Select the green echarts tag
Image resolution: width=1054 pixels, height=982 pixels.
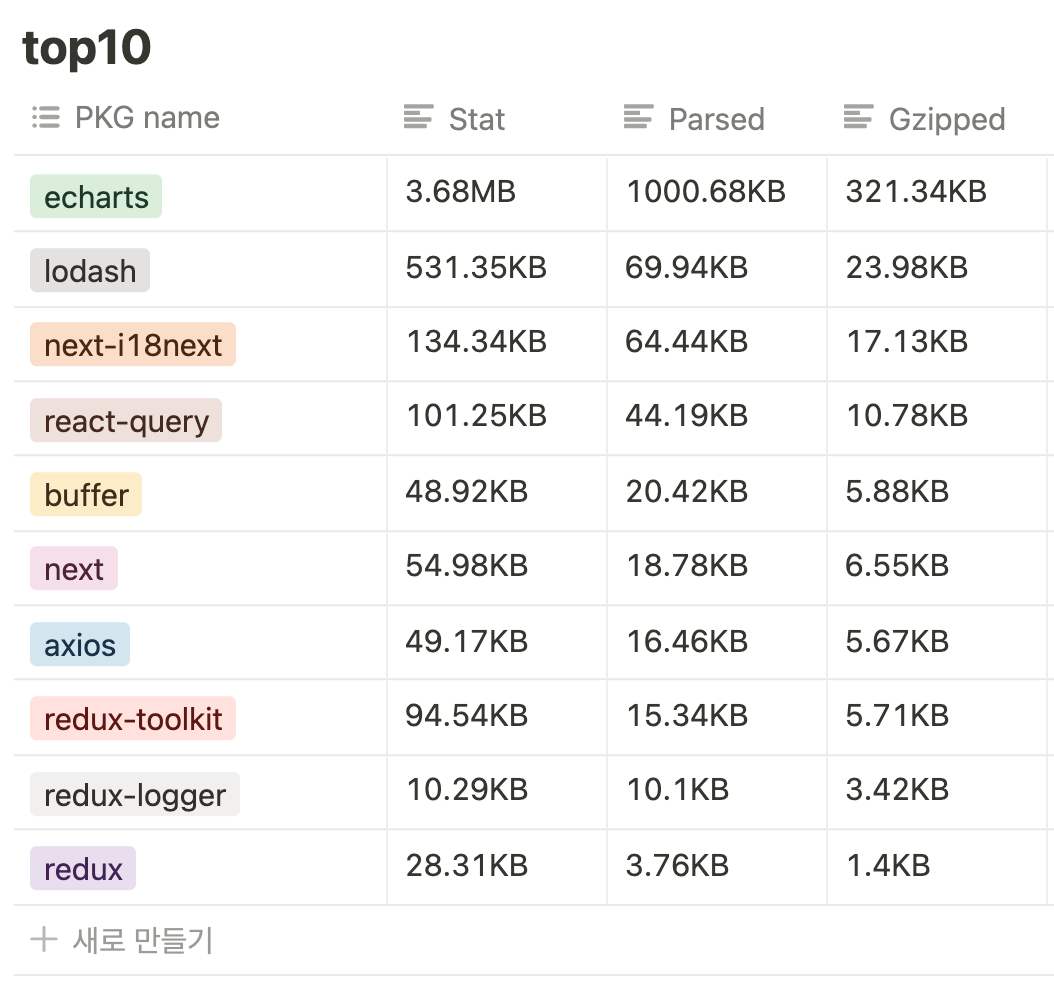96,196
